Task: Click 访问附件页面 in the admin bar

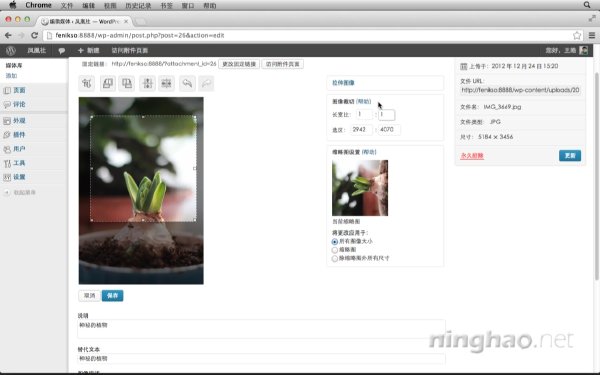Action: [x=130, y=50]
